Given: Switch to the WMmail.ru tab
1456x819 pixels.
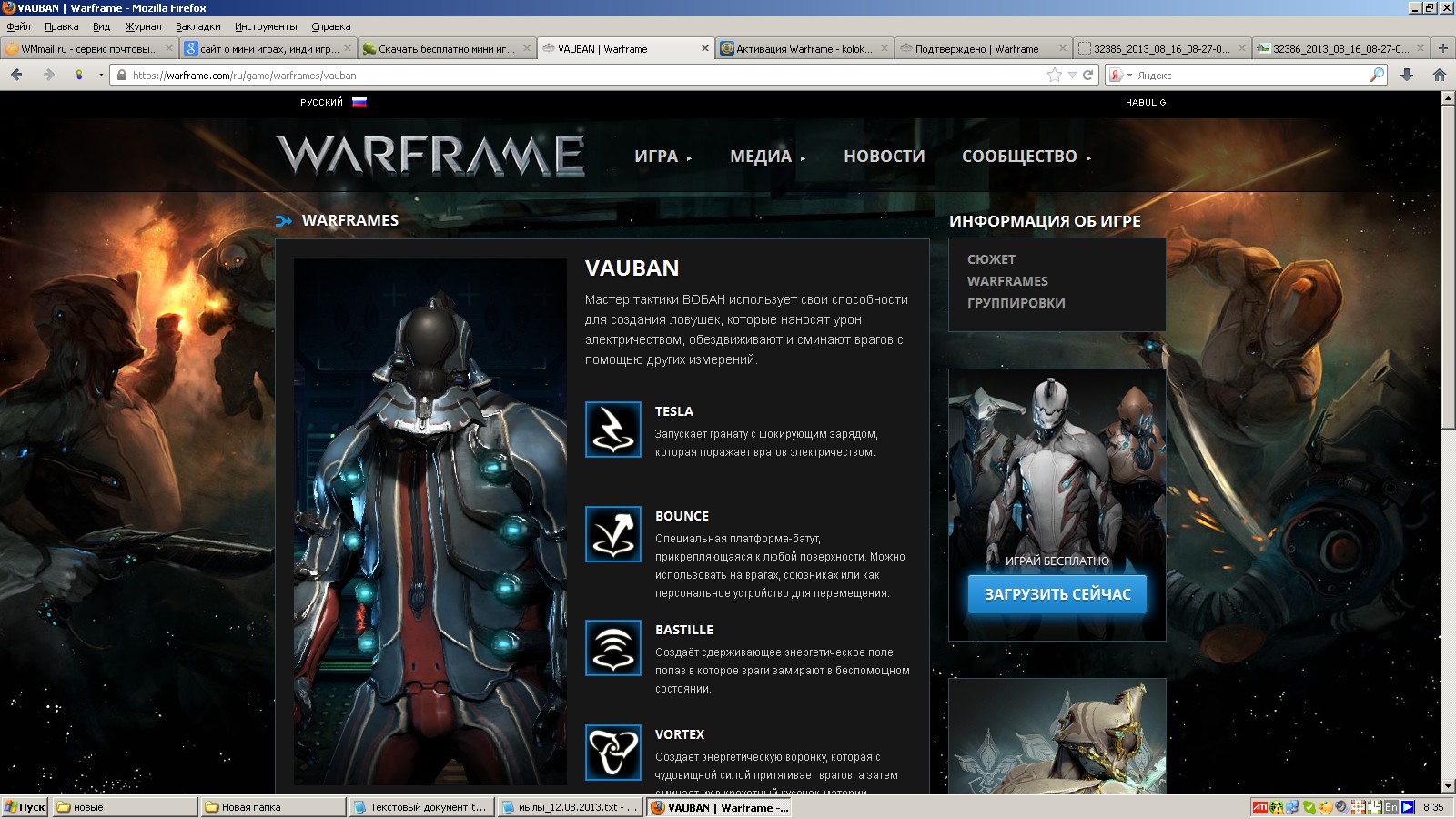Looking at the screenshot, I should tap(89, 49).
